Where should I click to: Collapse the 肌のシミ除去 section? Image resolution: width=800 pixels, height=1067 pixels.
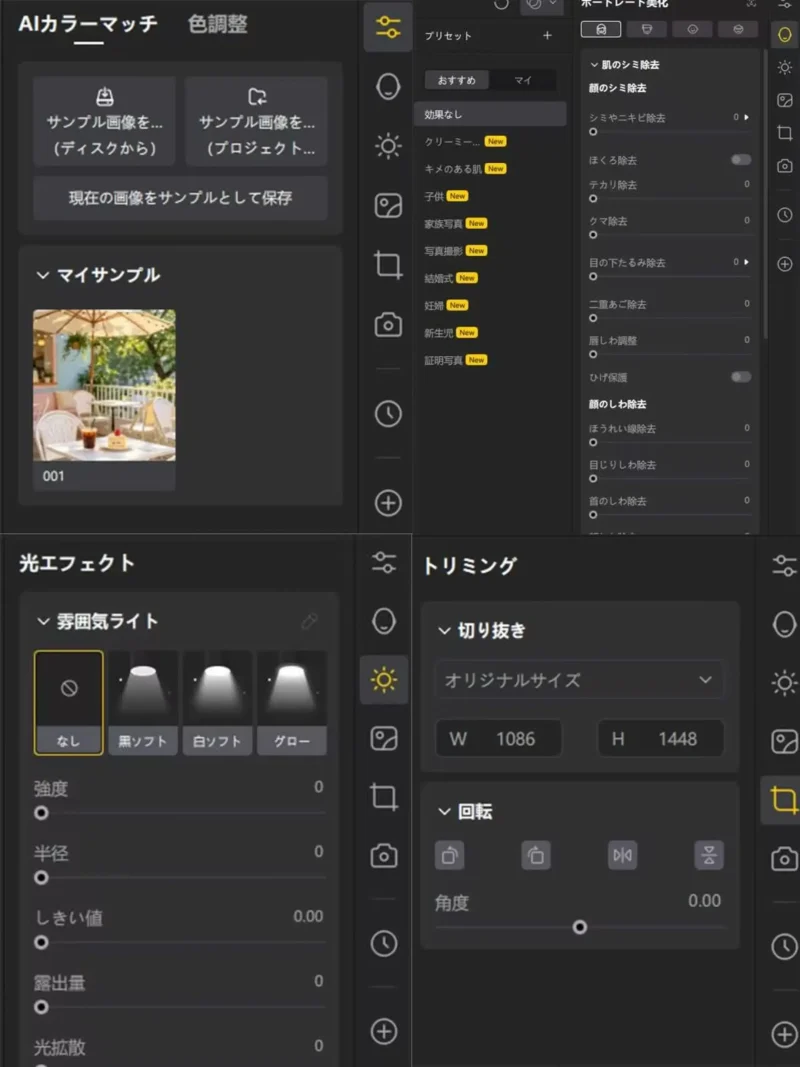[594, 65]
